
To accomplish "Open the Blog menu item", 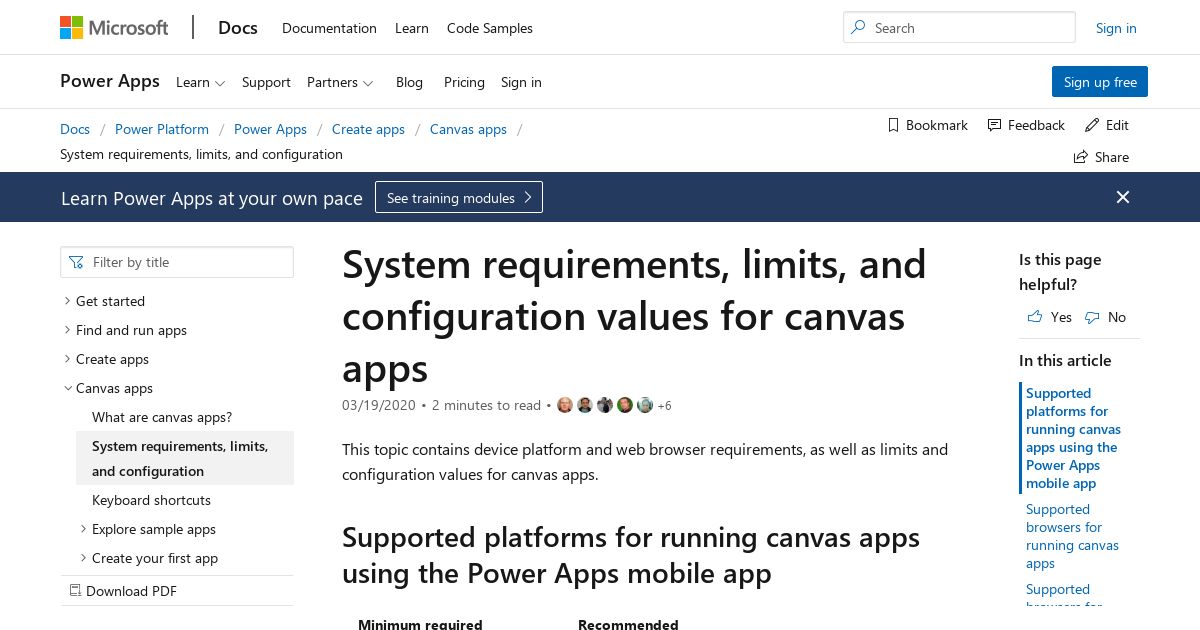I will click(x=409, y=82).
